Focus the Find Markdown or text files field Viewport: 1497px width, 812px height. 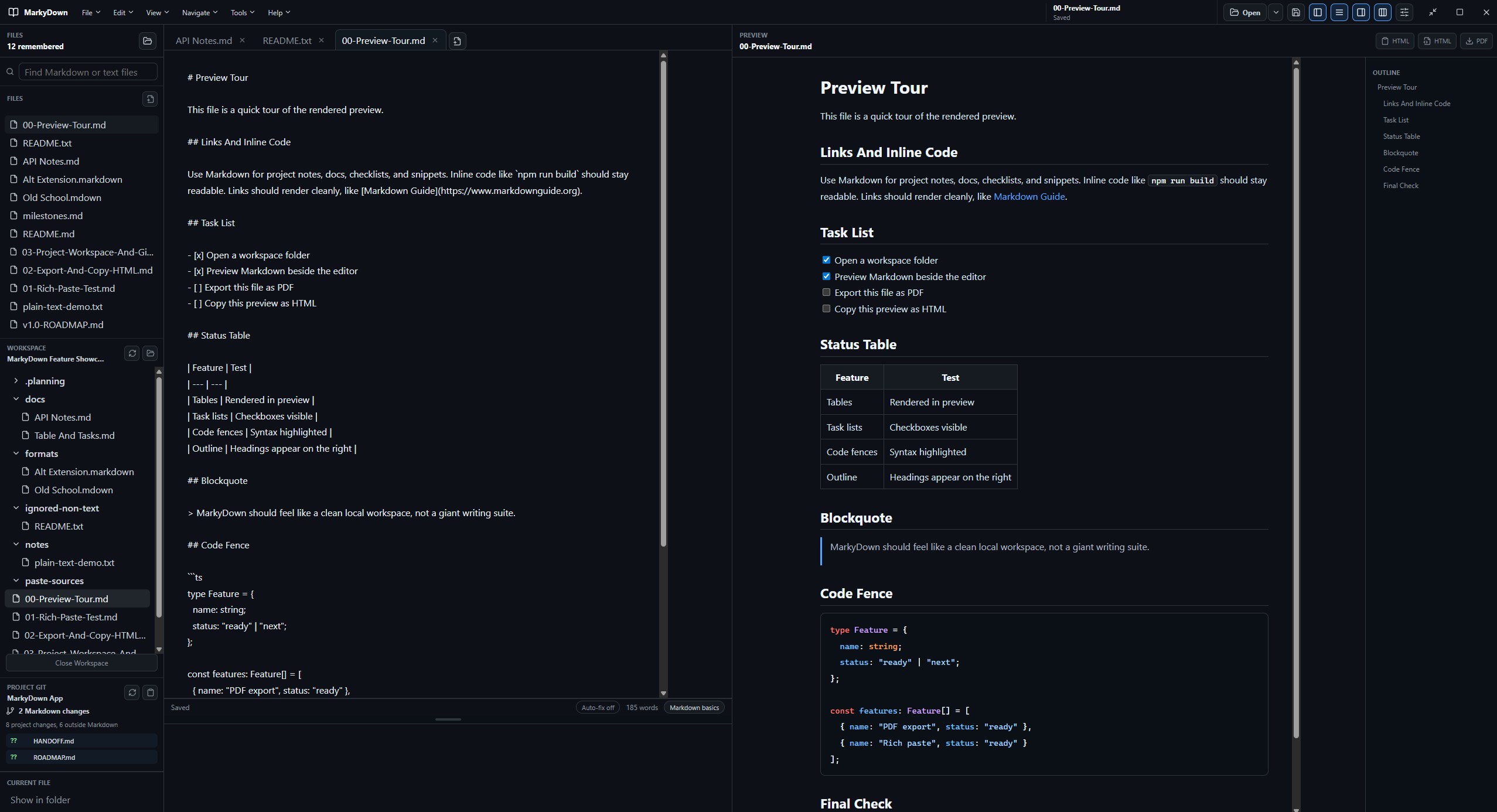(88, 72)
